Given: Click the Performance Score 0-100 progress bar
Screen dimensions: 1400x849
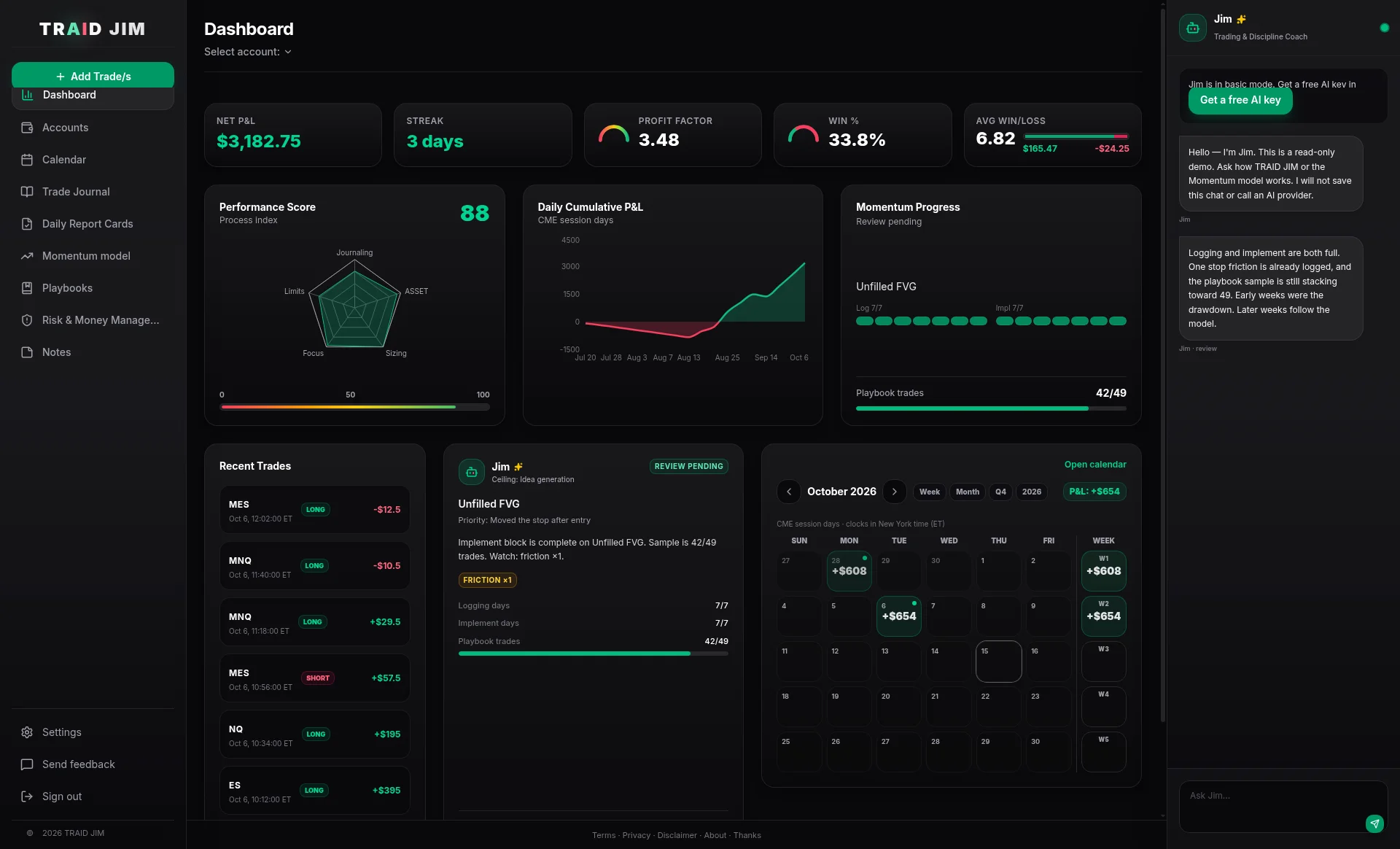Looking at the screenshot, I should click(354, 407).
